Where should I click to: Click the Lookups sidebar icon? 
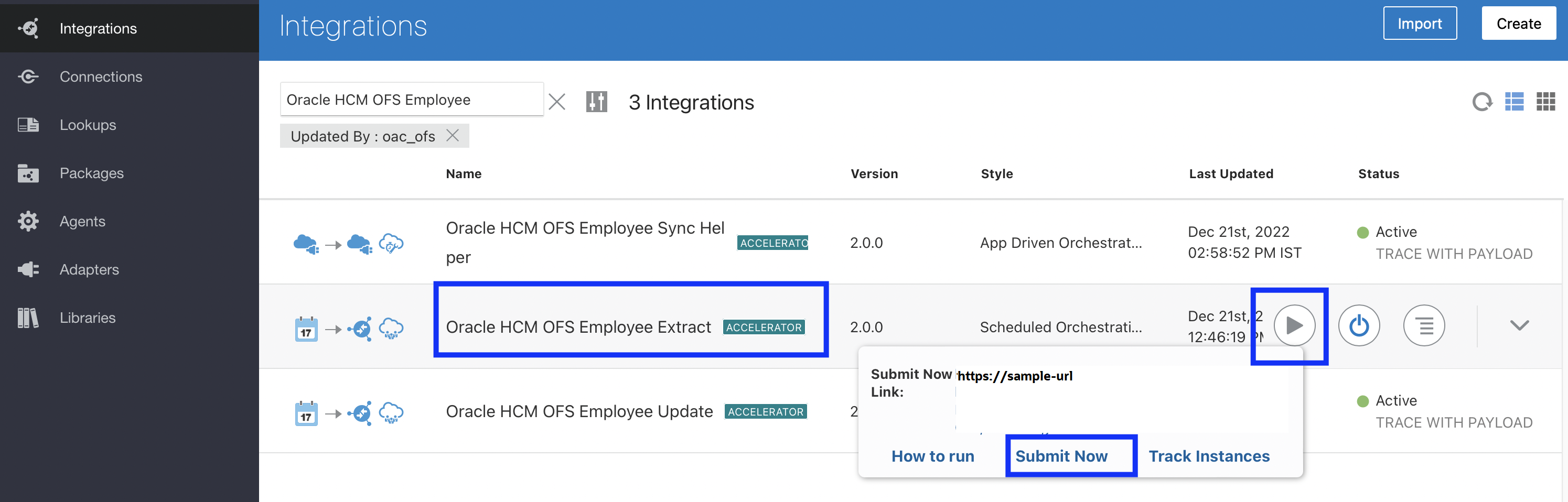click(x=28, y=125)
